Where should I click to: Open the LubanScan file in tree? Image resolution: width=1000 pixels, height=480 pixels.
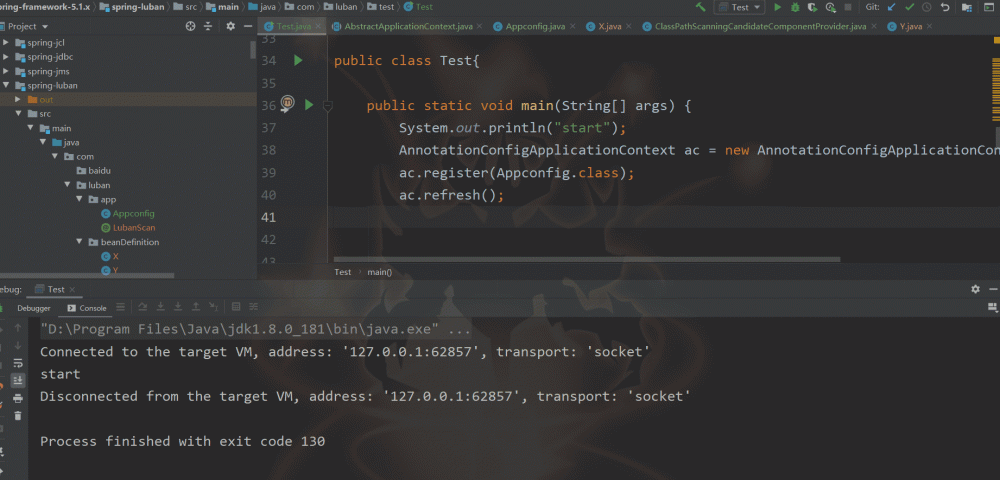(x=128, y=228)
